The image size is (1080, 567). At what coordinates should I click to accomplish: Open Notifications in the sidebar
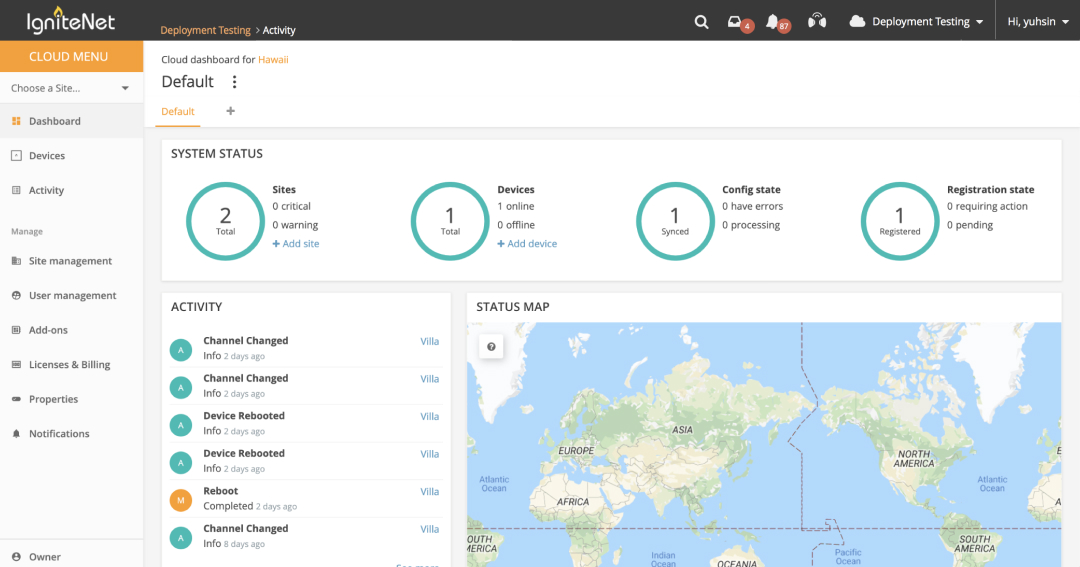72,433
